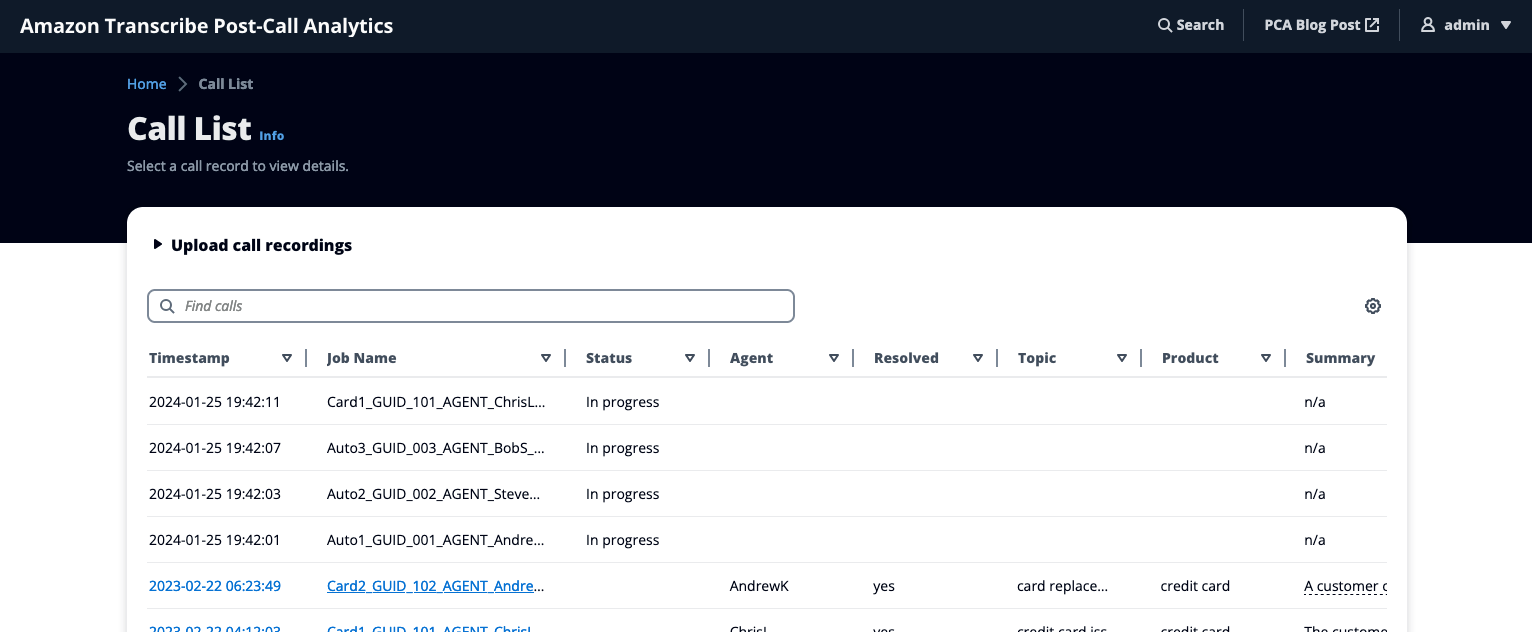Click the Auto2_GUID_002_AGENT_Steve job name
Image resolution: width=1532 pixels, height=632 pixels.
tap(433, 494)
